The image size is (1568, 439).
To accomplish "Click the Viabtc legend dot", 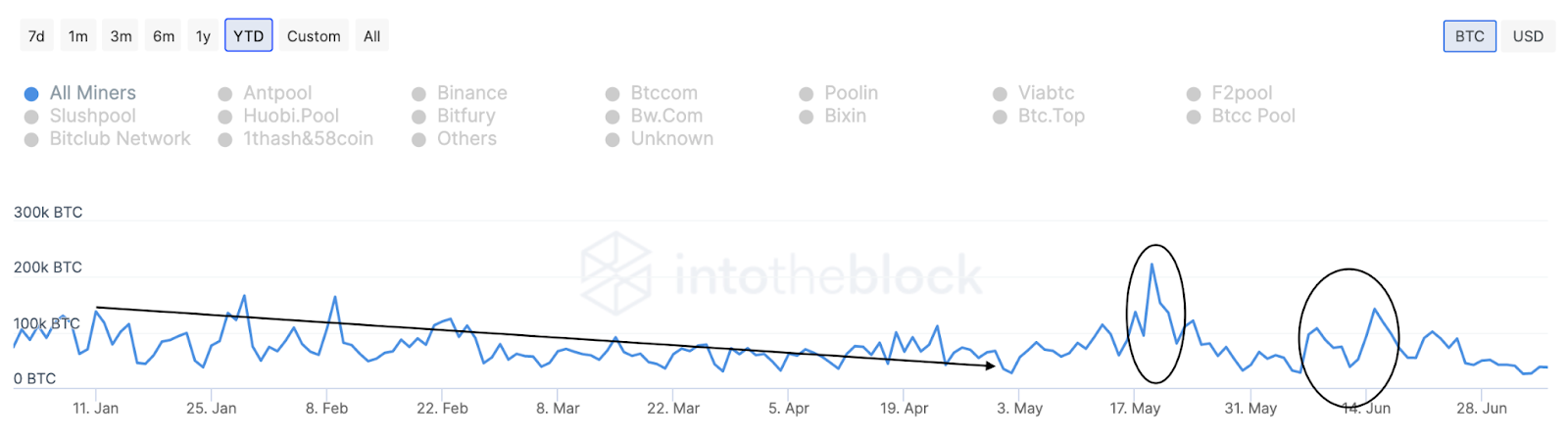I will pos(1000,94).
